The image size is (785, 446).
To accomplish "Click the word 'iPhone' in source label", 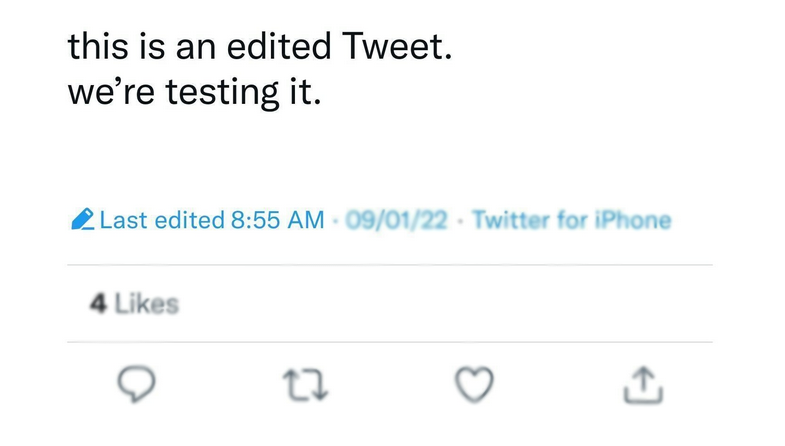I will point(633,220).
